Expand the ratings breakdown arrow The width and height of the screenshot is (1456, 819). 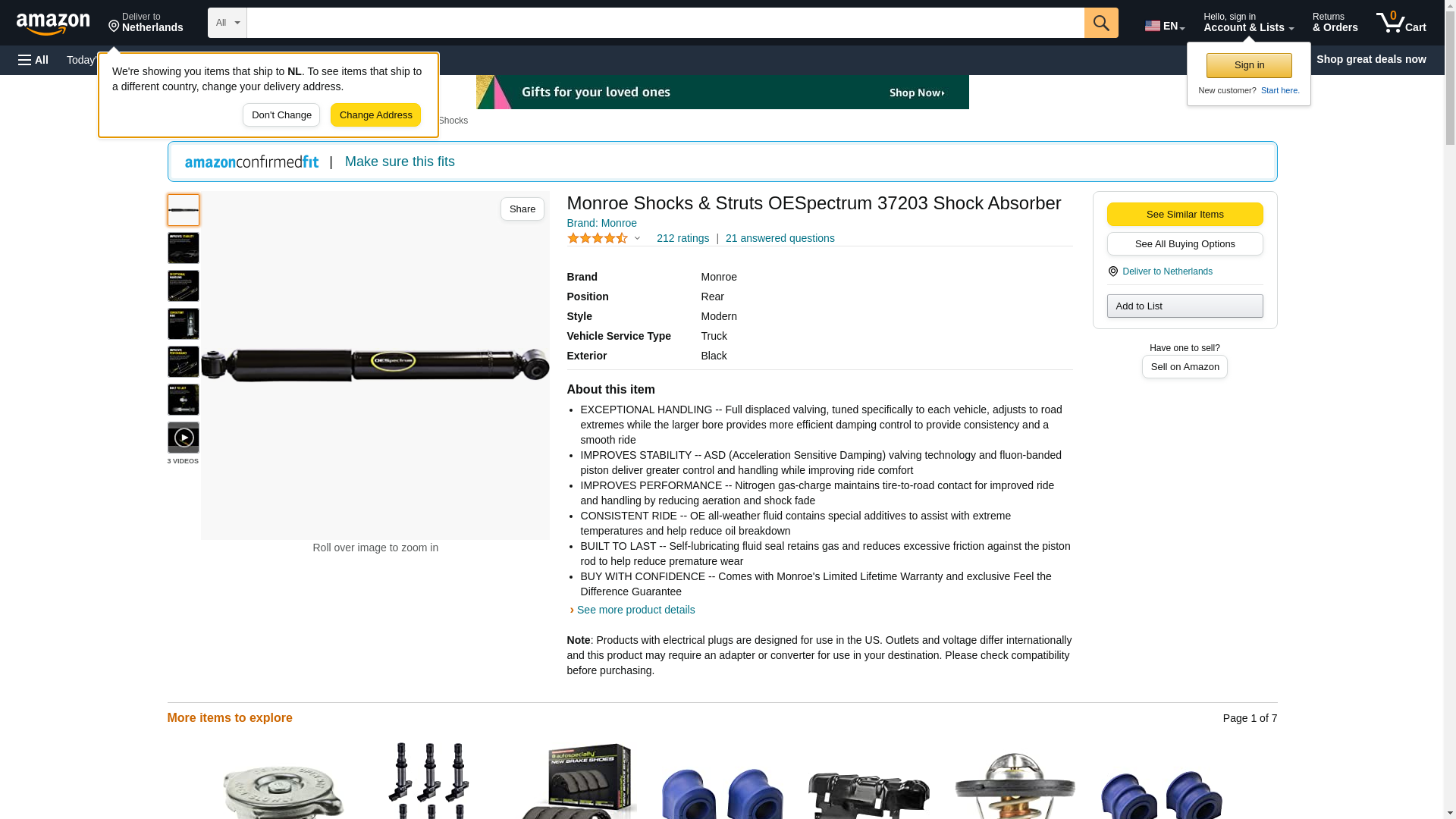point(637,238)
